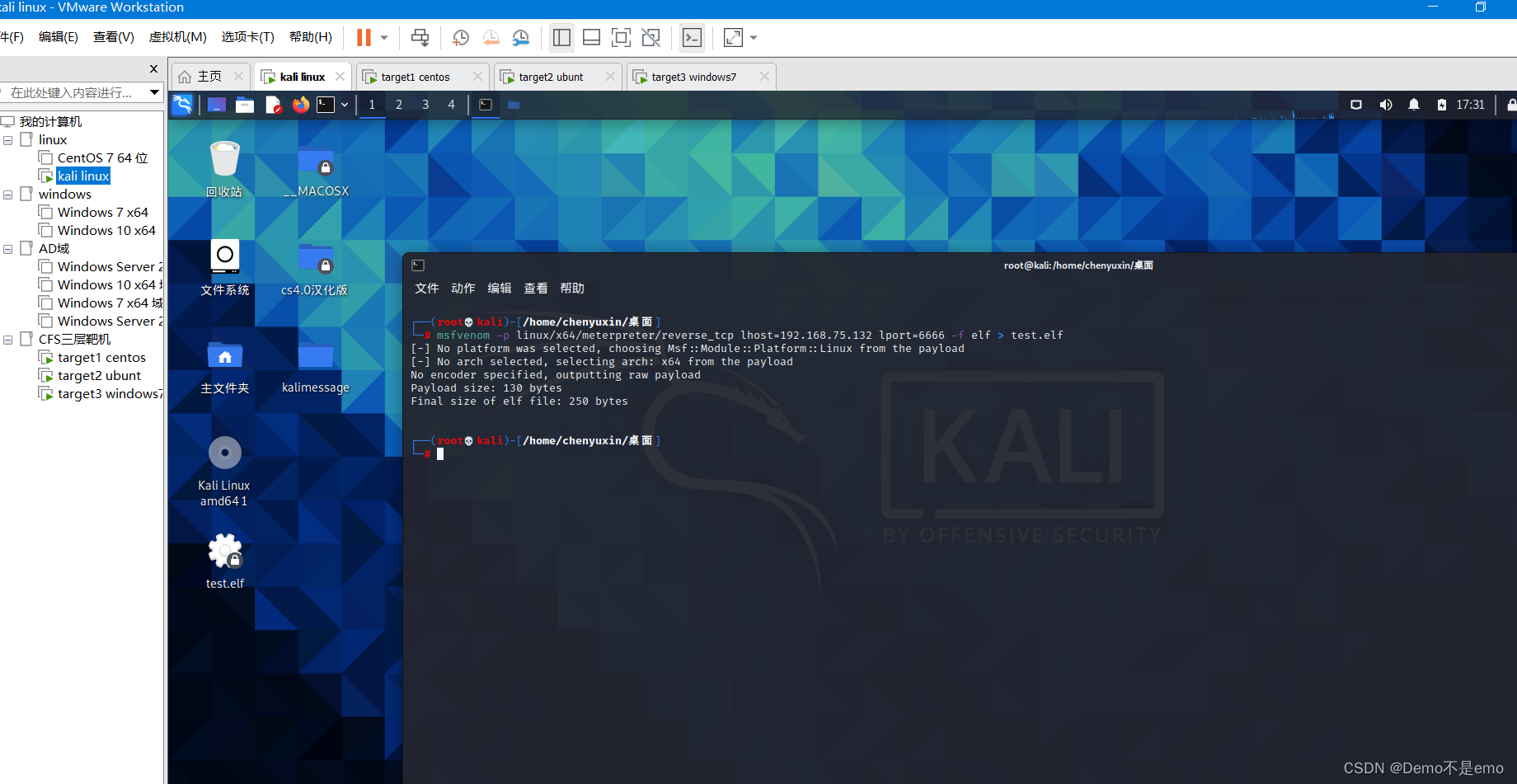Viewport: 1517px width, 784px height.
Task: Open the snapshot manager icon
Action: (x=521, y=37)
